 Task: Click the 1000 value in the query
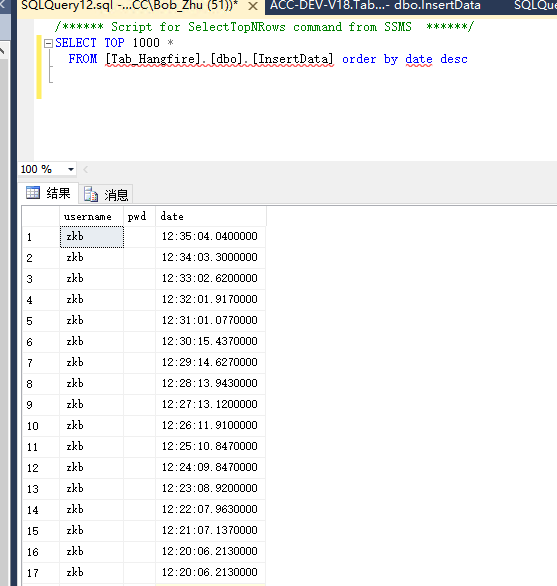[x=146, y=43]
